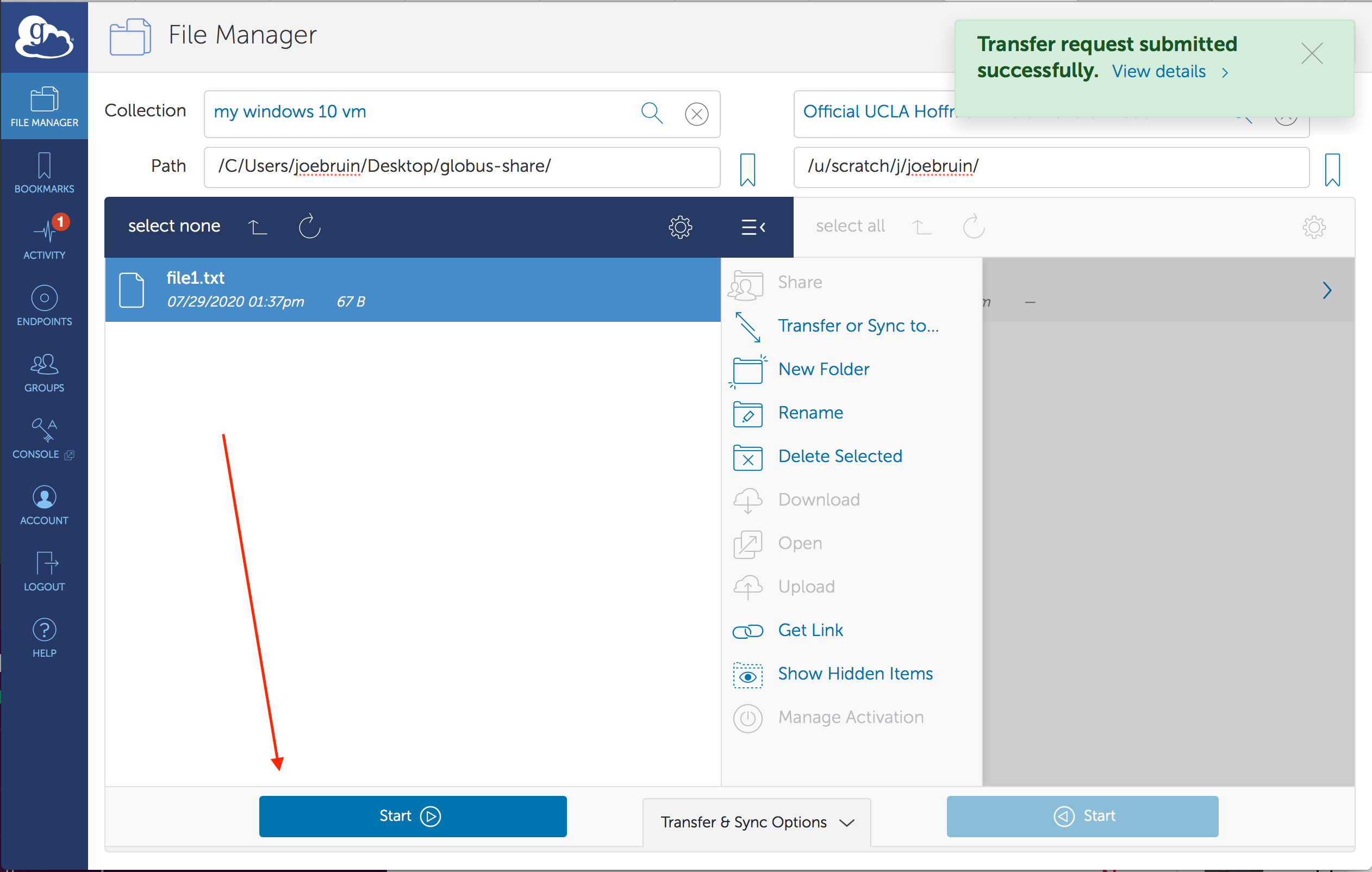1372x872 pixels.
Task: Go up one folder in the right pane
Action: click(x=921, y=227)
